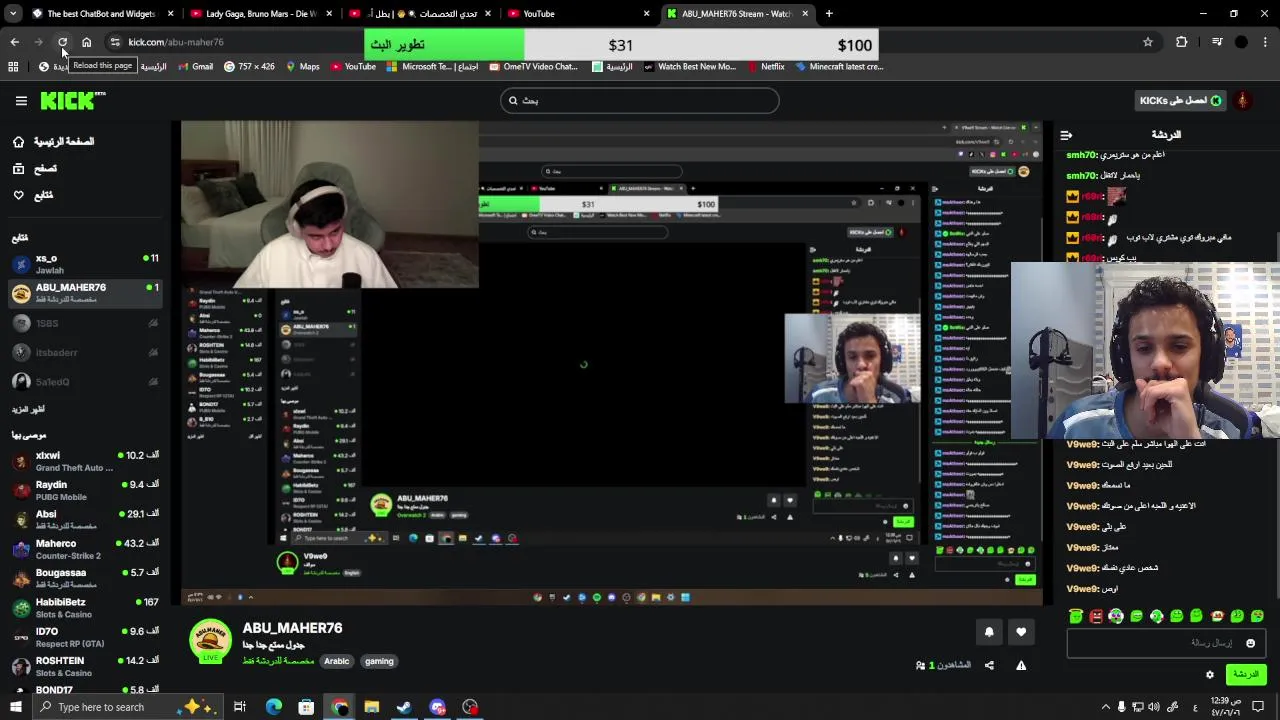The height and width of the screenshot is (720, 1280).
Task: Open the home page sidebar item
Action: click(54, 142)
